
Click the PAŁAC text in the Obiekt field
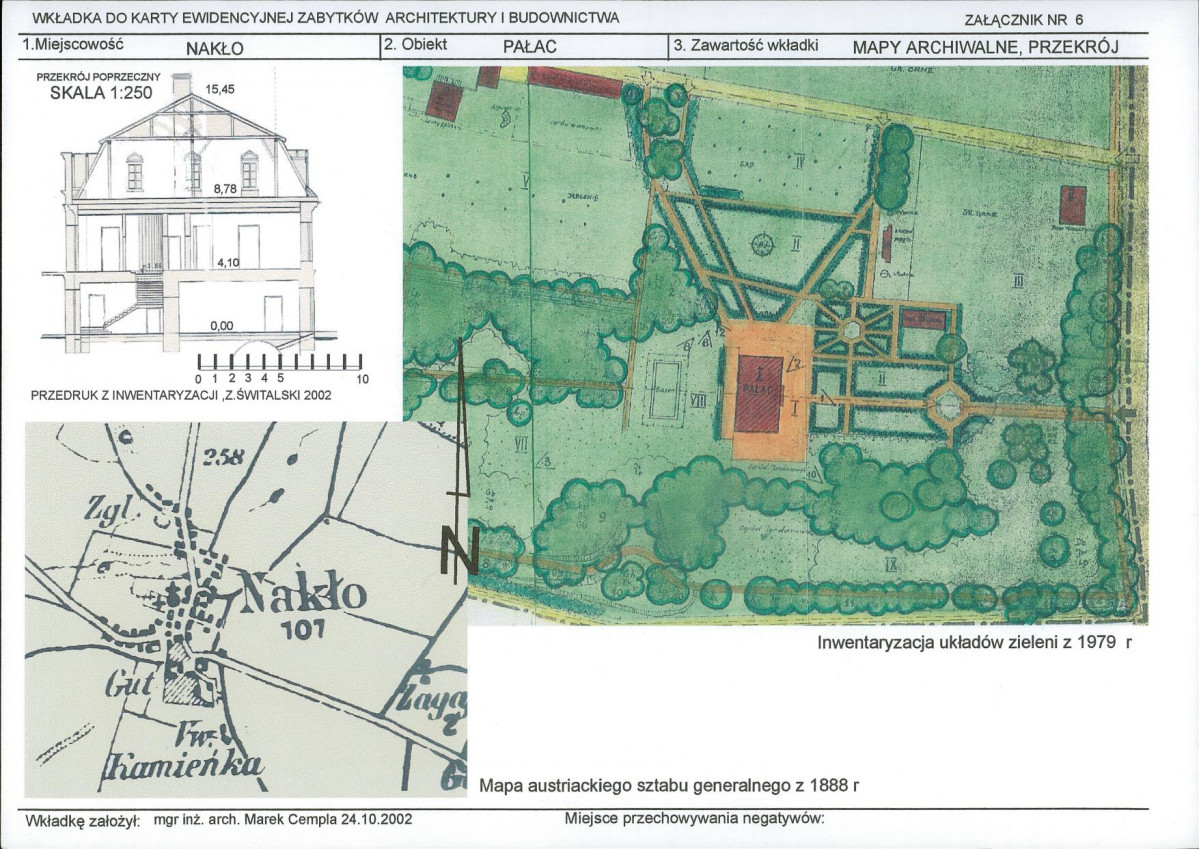530,47
